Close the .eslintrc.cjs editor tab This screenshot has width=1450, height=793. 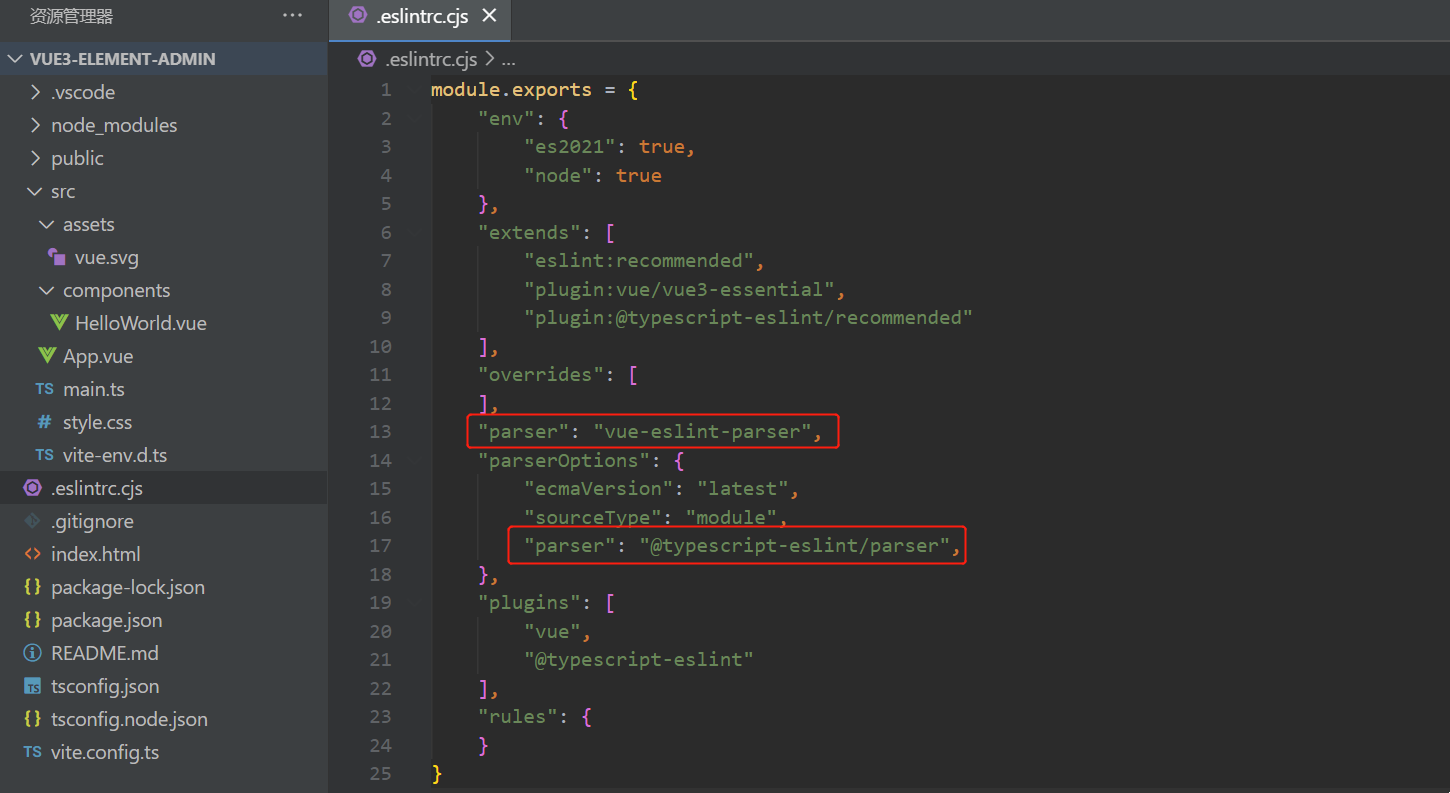pos(489,16)
